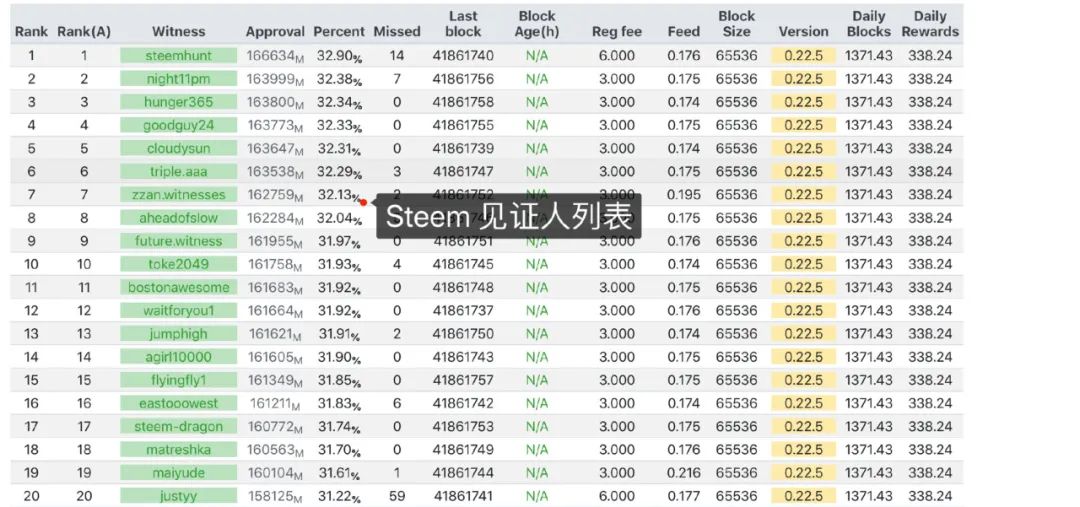Sort by the Approval column header
This screenshot has height=507, width=1080.
(x=275, y=32)
